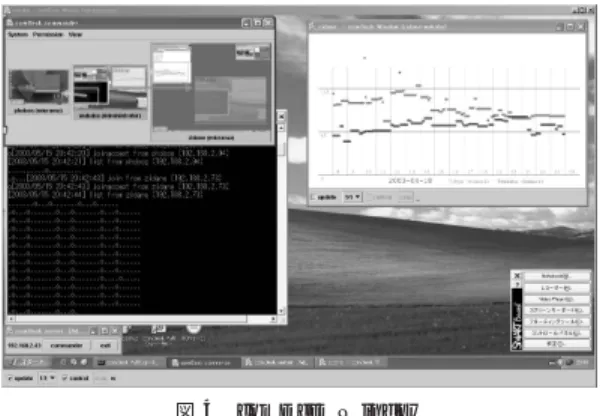The height and width of the screenshot is (416, 600).
Task: Open the Permission menu in comDesk commander
Action: point(48,34)
